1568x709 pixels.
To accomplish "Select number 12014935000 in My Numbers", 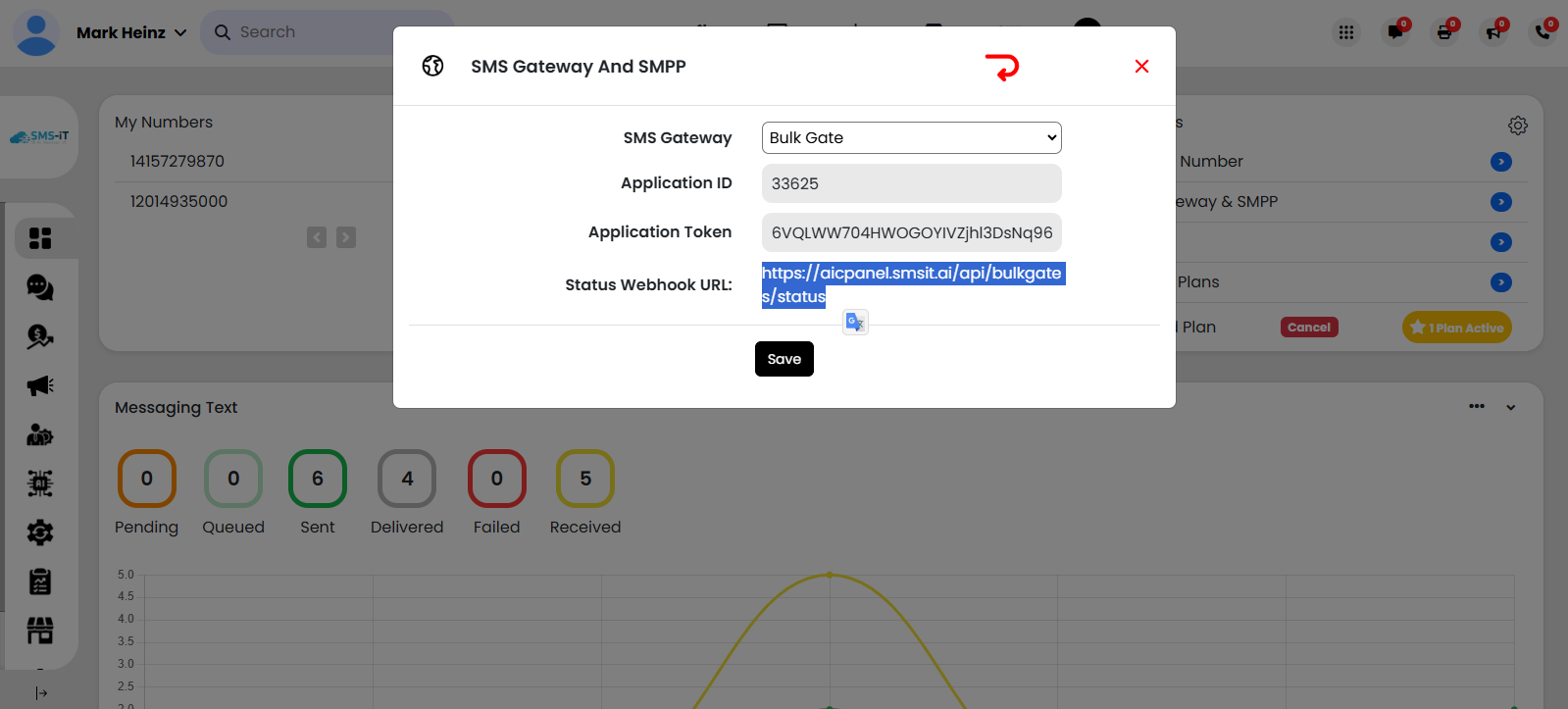I will (178, 201).
